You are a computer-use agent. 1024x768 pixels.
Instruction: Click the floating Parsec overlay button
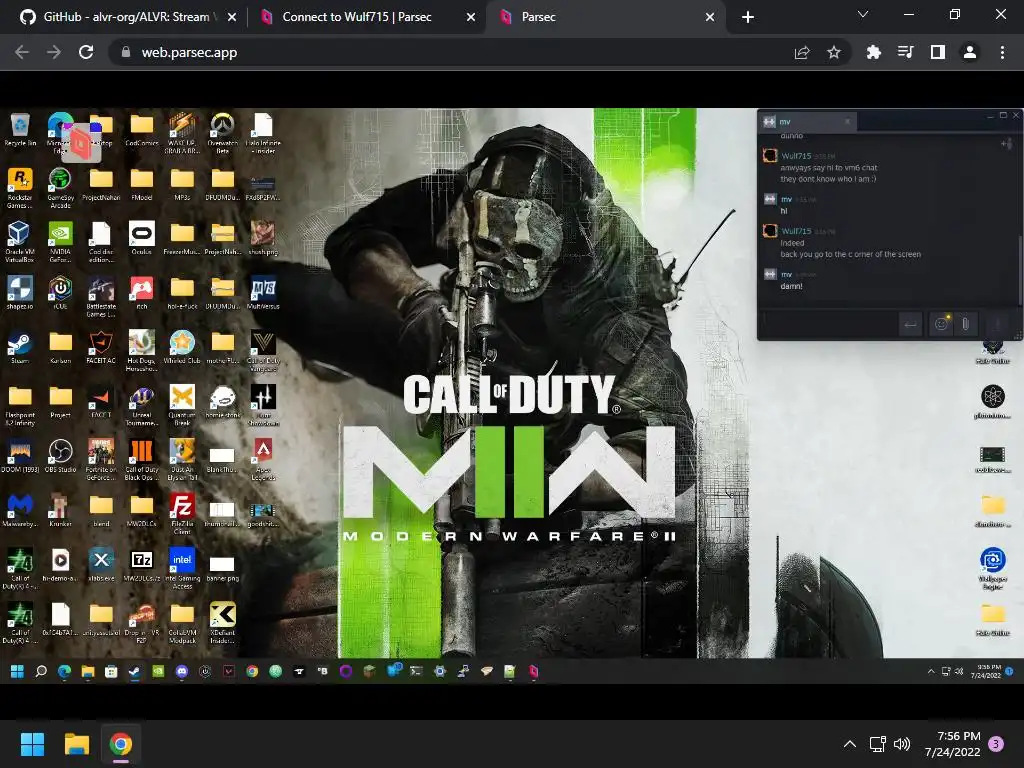click(x=81, y=142)
